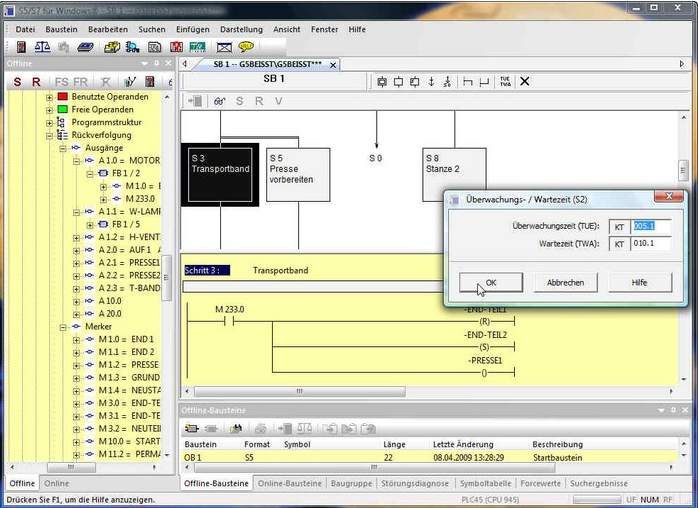Collapse the Rückverfolgung tree node
This screenshot has width=698, height=508.
pos(49,136)
